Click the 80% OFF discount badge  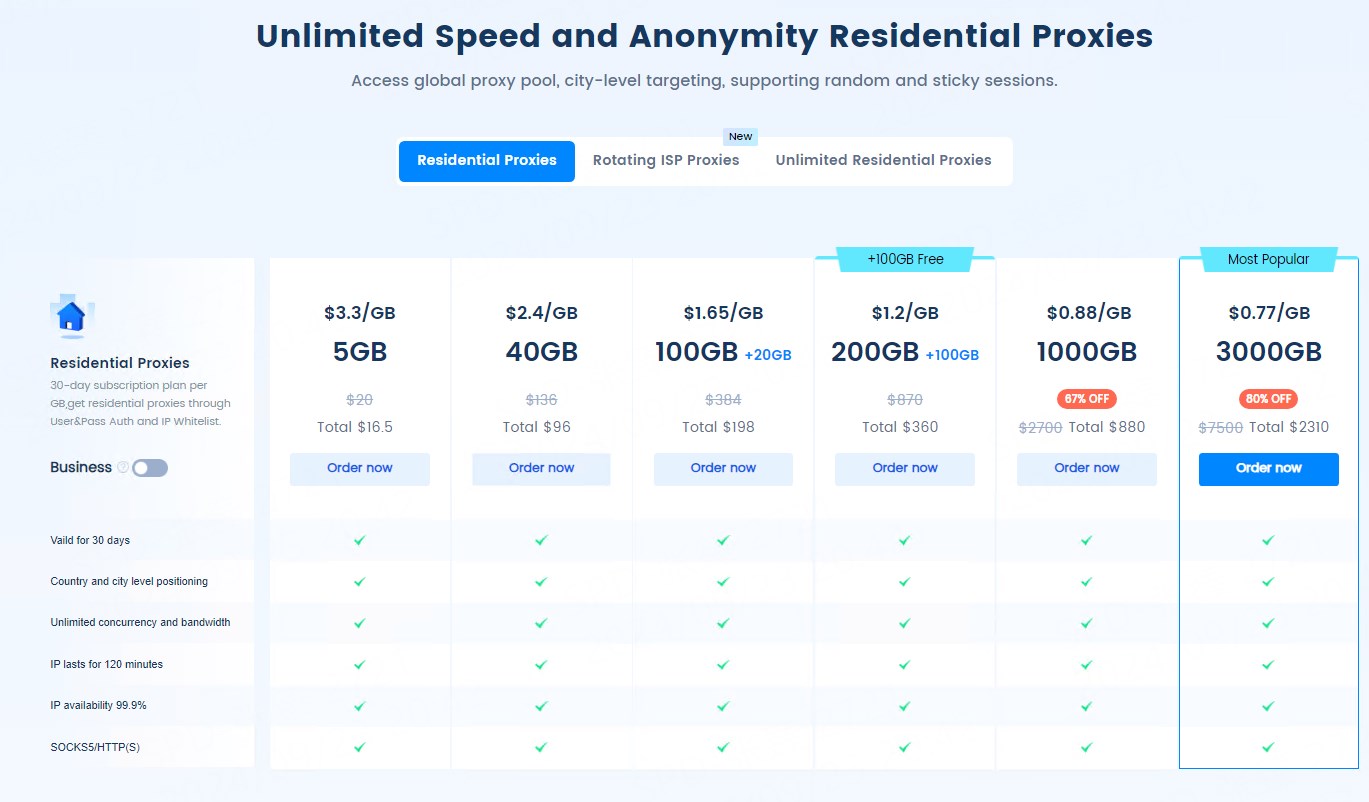tap(1268, 399)
